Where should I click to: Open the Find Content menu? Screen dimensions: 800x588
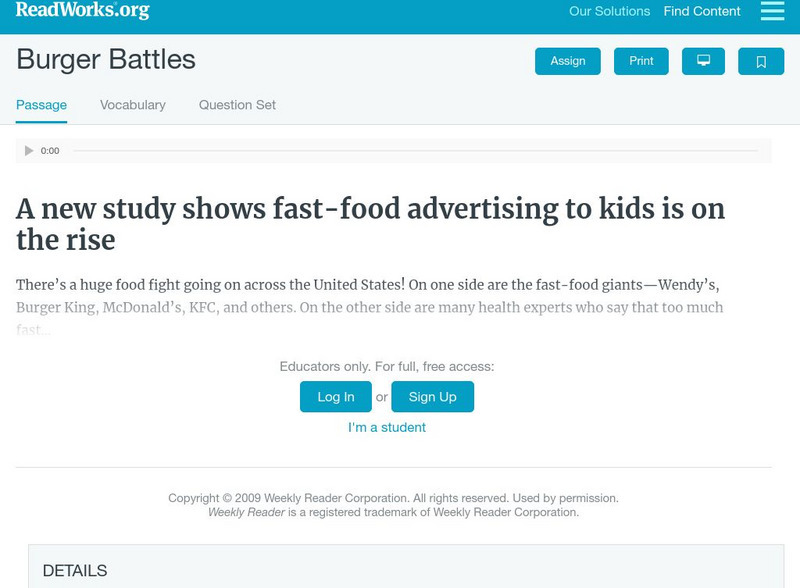[699, 11]
